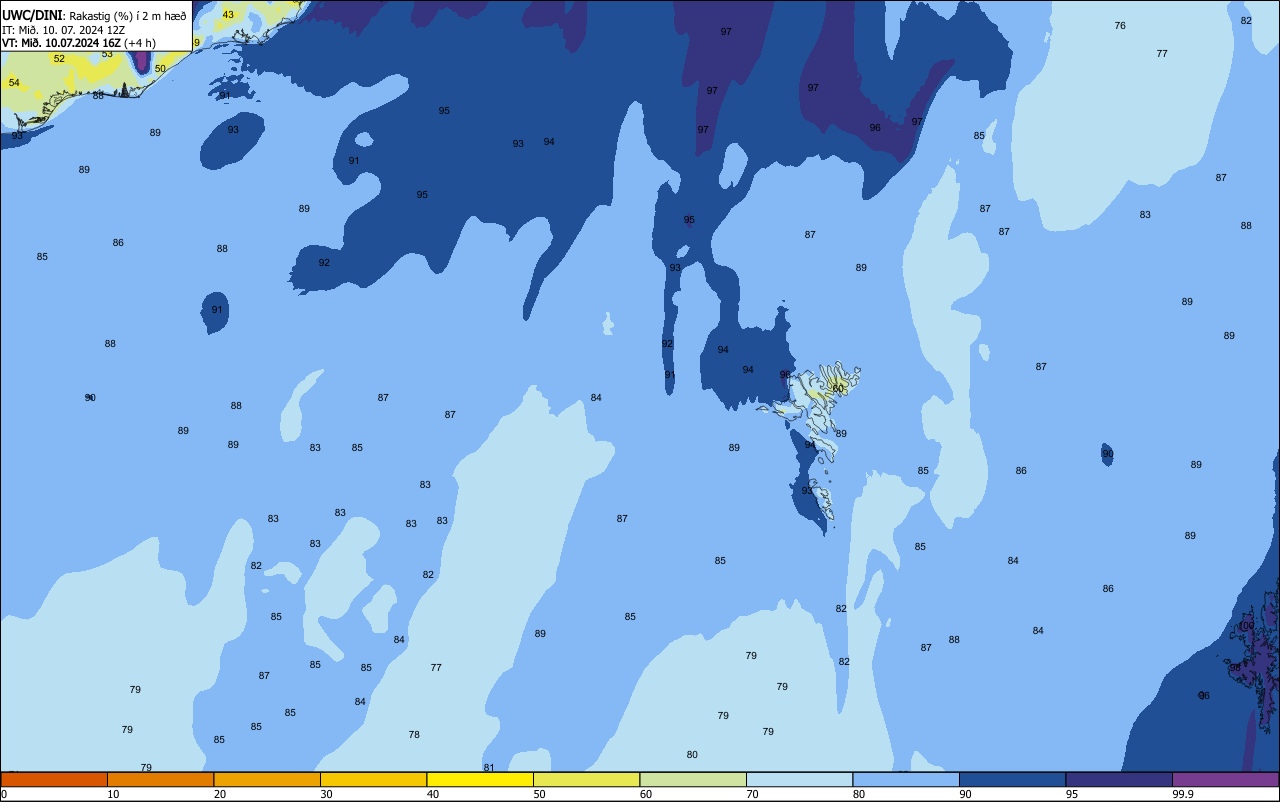Select the 30–40 golden yellow legend swatch
This screenshot has height=802, width=1280.
(373, 779)
